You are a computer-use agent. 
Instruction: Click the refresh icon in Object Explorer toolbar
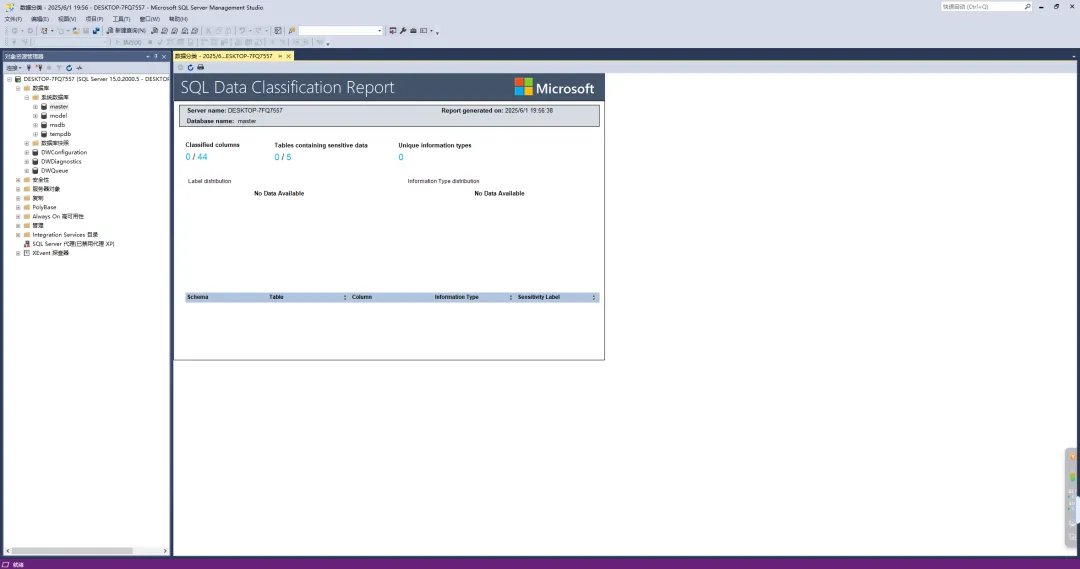click(69, 68)
